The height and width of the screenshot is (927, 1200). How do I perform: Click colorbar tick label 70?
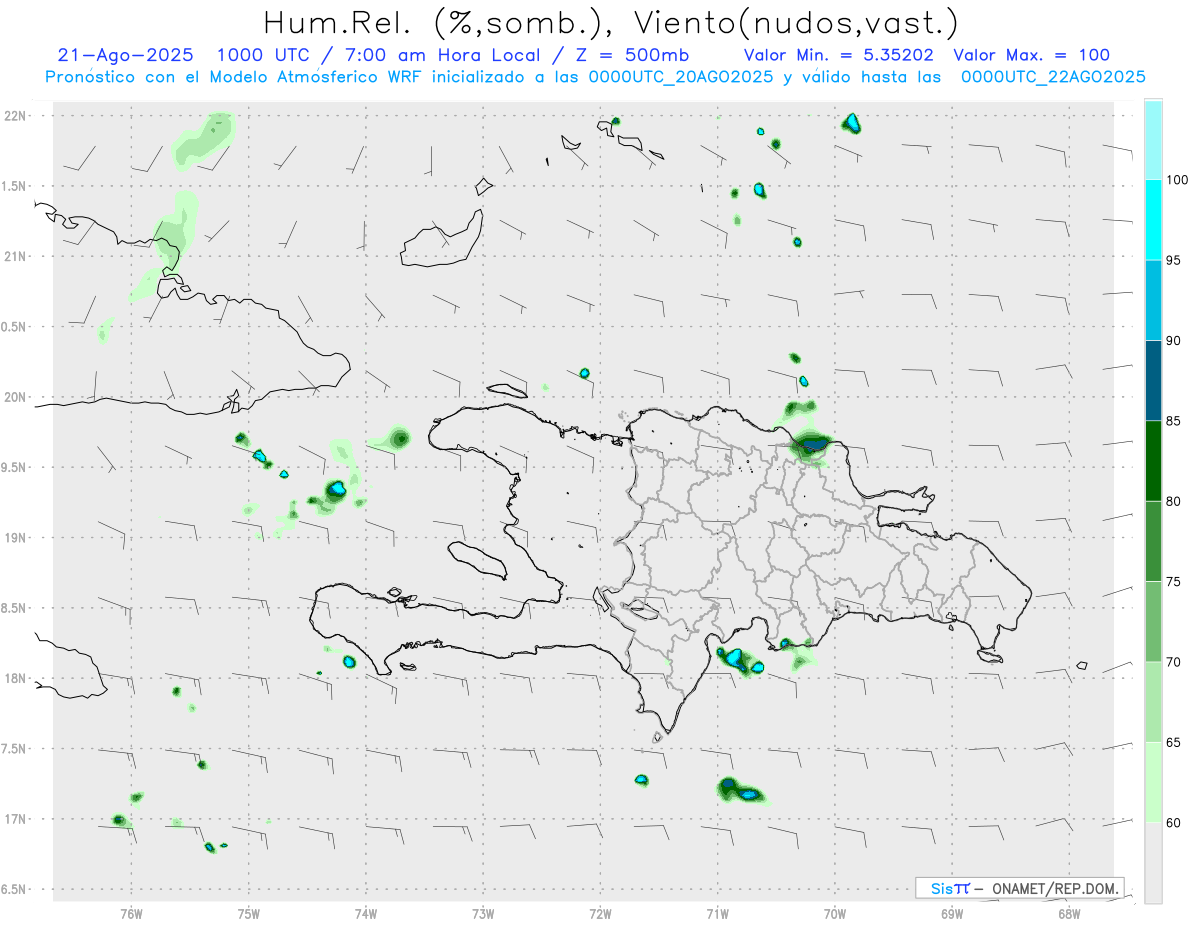click(x=1173, y=662)
